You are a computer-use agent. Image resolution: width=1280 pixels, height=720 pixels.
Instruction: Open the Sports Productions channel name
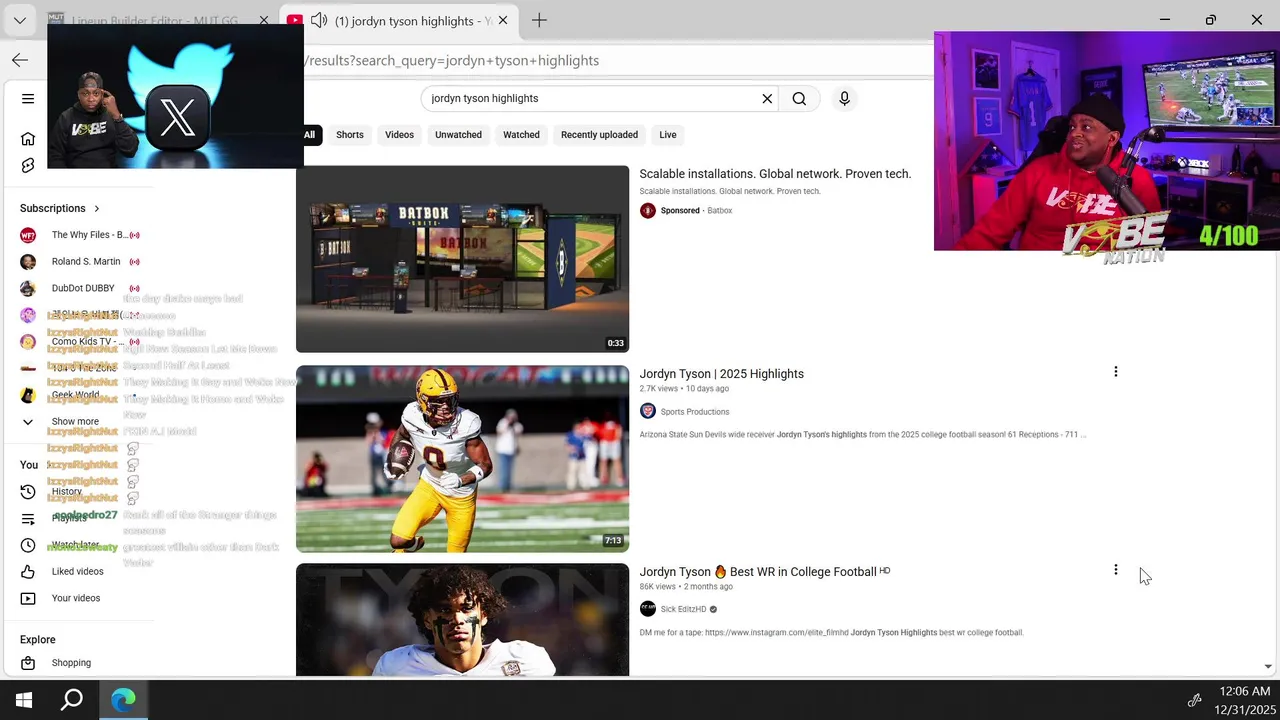coord(695,412)
